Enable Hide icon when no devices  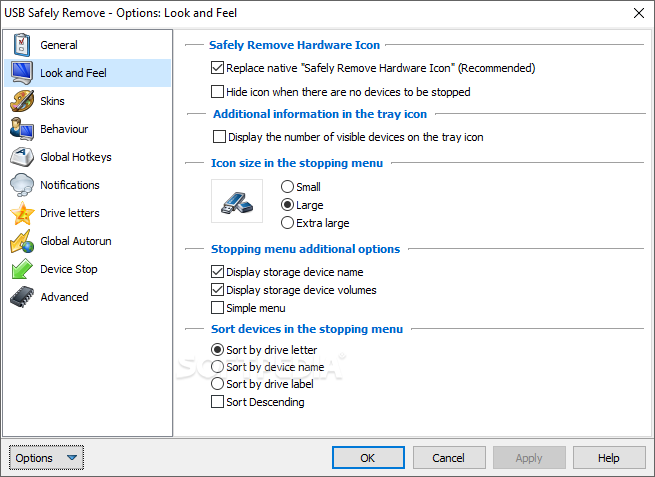[217, 91]
